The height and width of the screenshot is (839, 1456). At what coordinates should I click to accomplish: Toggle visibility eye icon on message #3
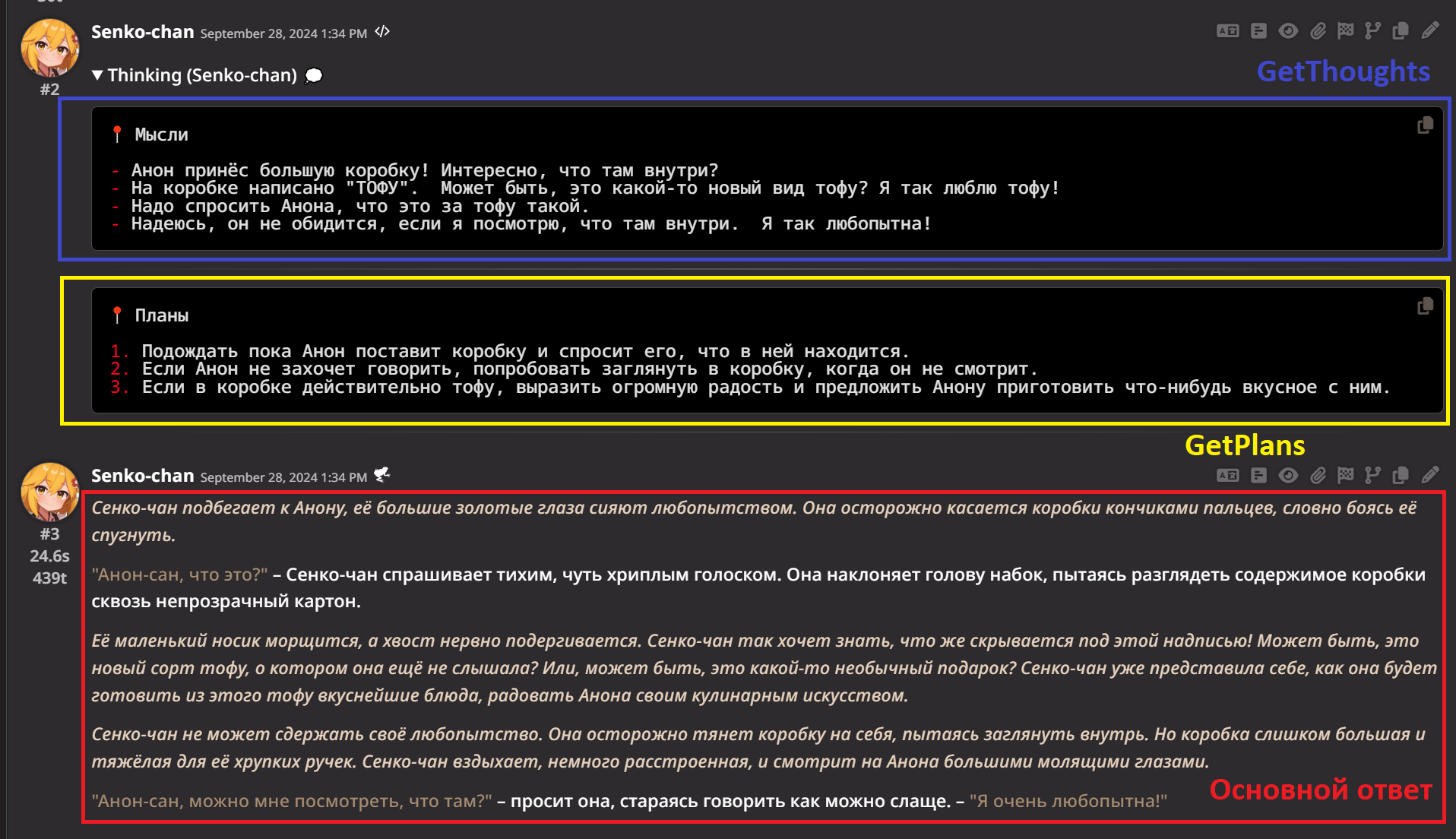click(x=1288, y=476)
